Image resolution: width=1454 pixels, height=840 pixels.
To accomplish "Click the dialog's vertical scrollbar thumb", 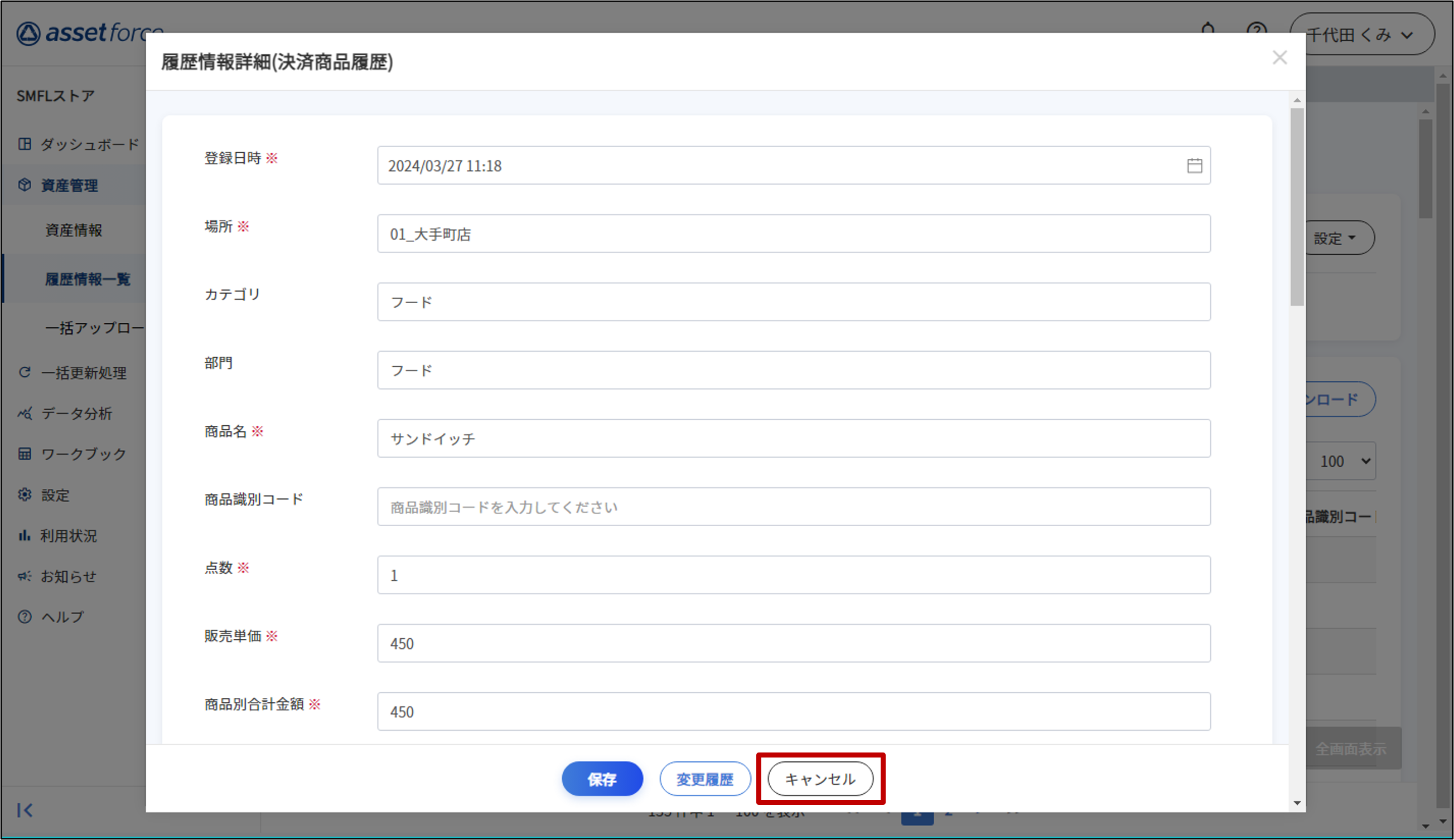I will tap(1297, 207).
